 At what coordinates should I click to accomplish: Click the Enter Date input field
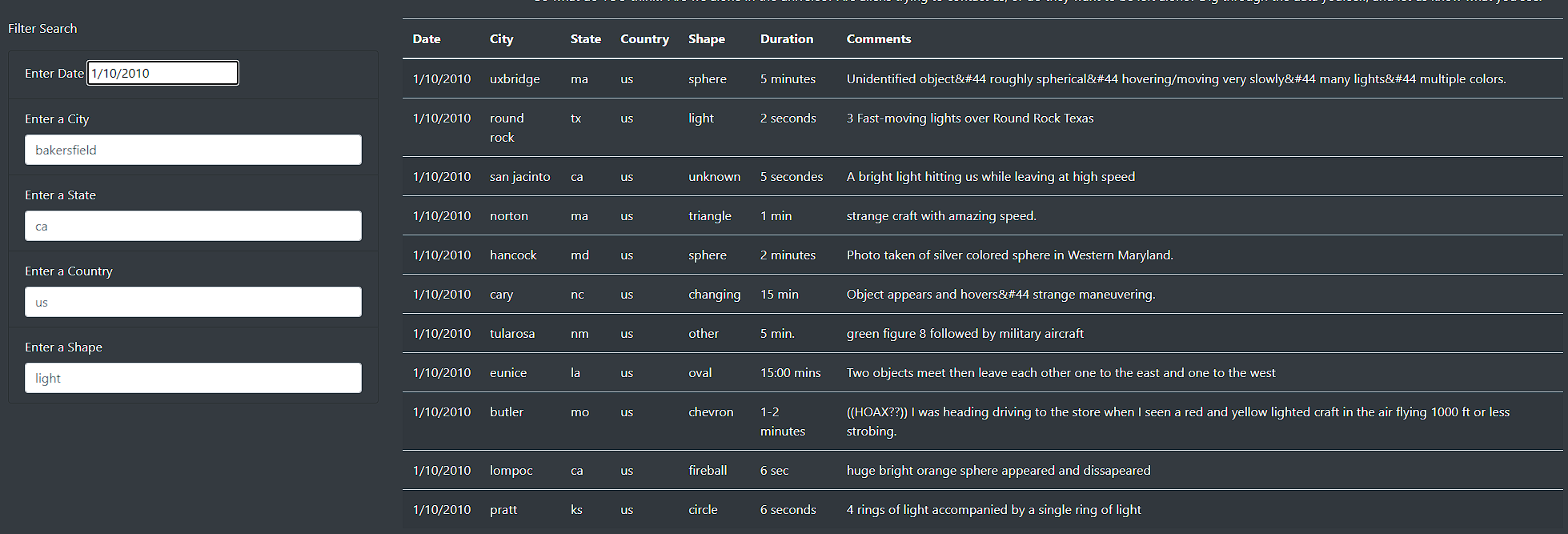[x=162, y=72]
